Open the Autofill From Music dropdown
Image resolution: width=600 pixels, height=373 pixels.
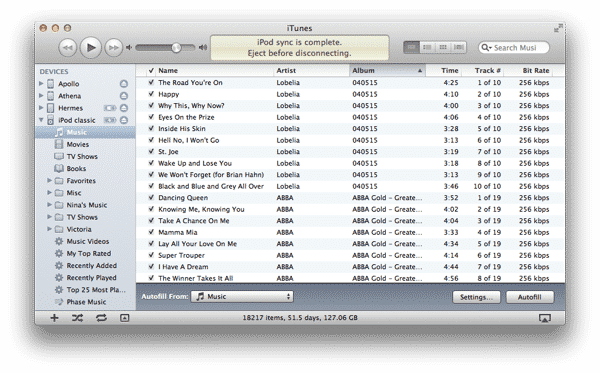point(242,296)
